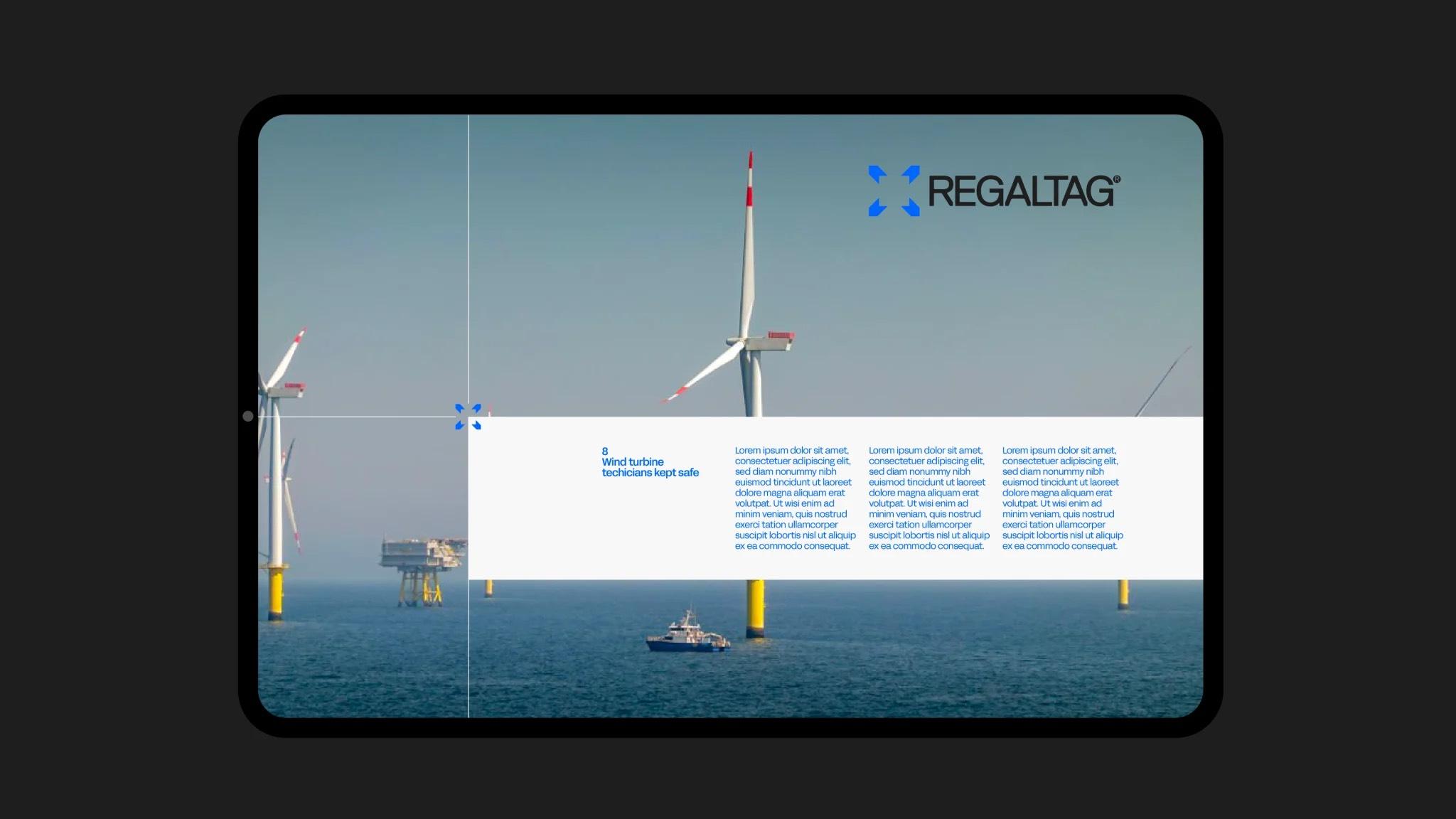The image size is (1456, 819).
Task: Click the offshore substation platform
Action: (x=422, y=562)
